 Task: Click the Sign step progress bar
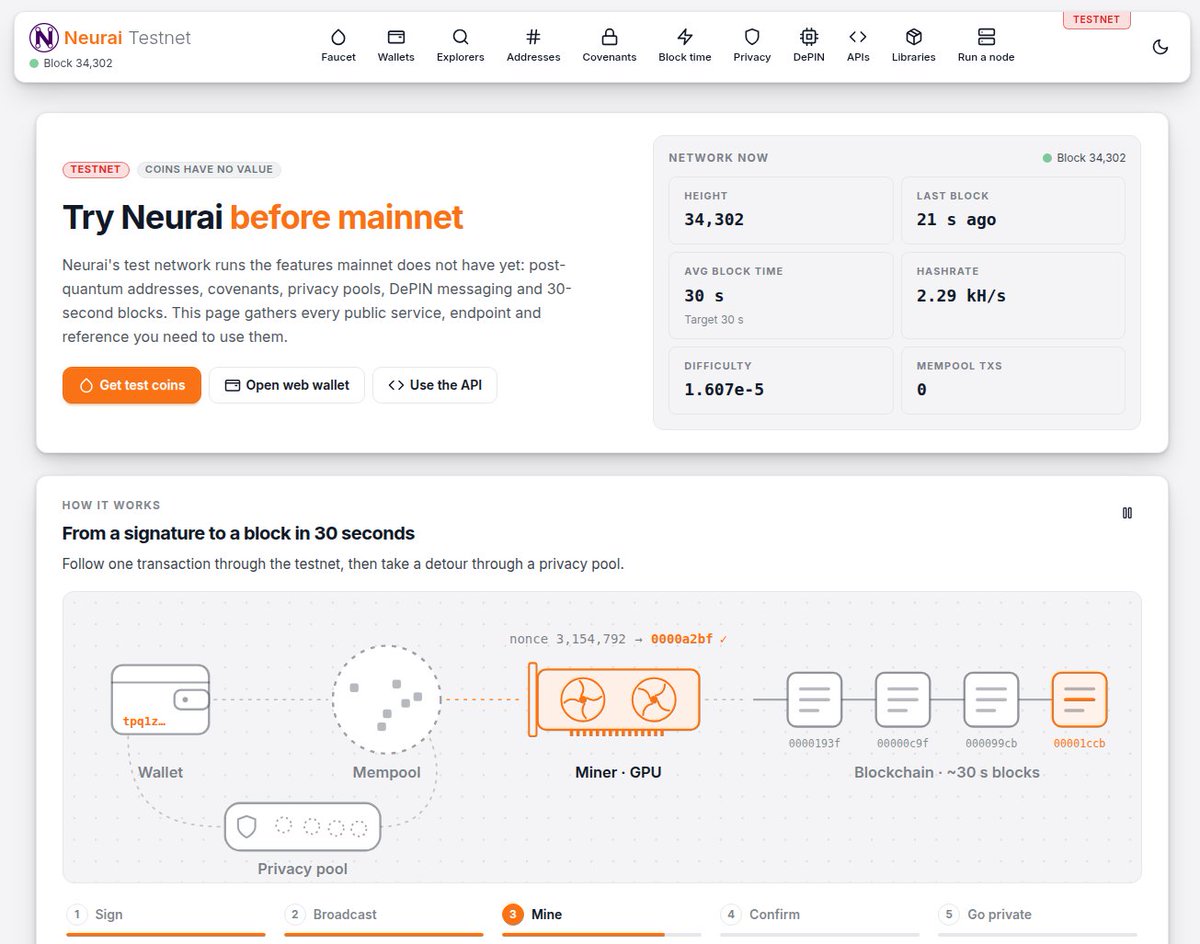[166, 934]
